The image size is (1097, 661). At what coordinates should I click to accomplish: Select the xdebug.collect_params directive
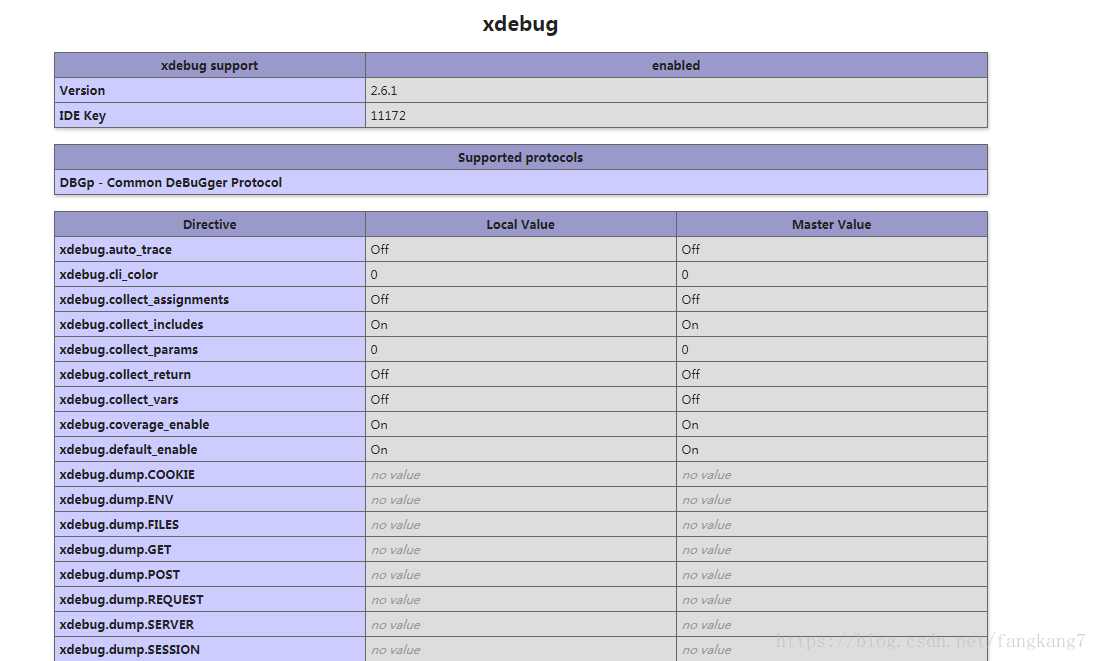coord(210,350)
